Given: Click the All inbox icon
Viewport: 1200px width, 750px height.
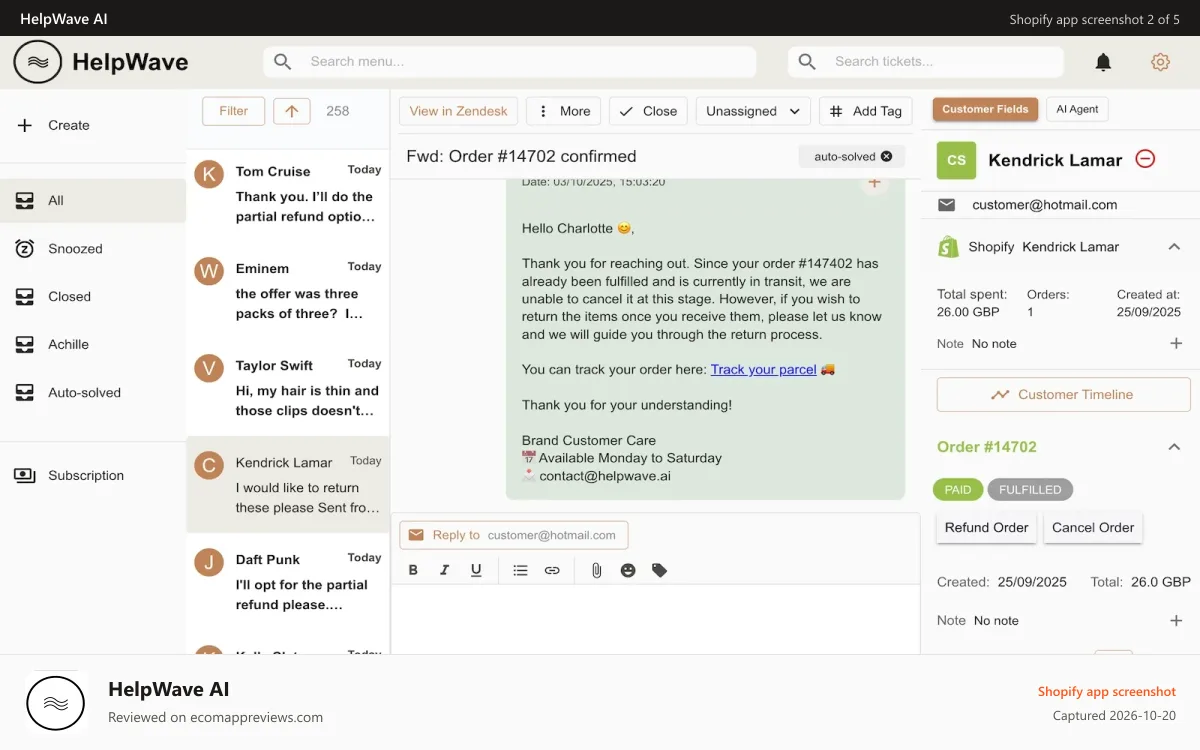Looking at the screenshot, I should coord(25,200).
